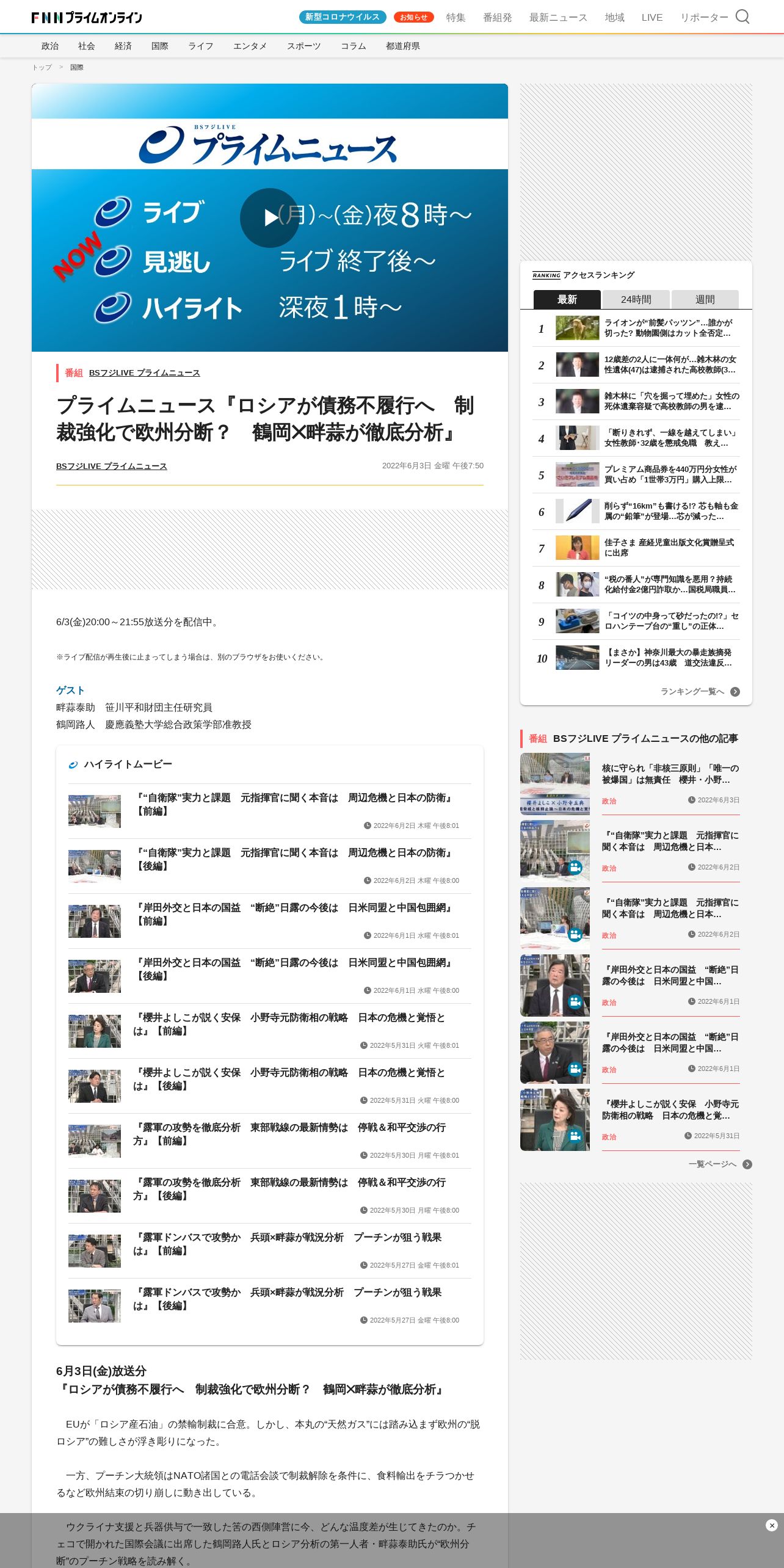Open the search magnifier icon

click(742, 16)
